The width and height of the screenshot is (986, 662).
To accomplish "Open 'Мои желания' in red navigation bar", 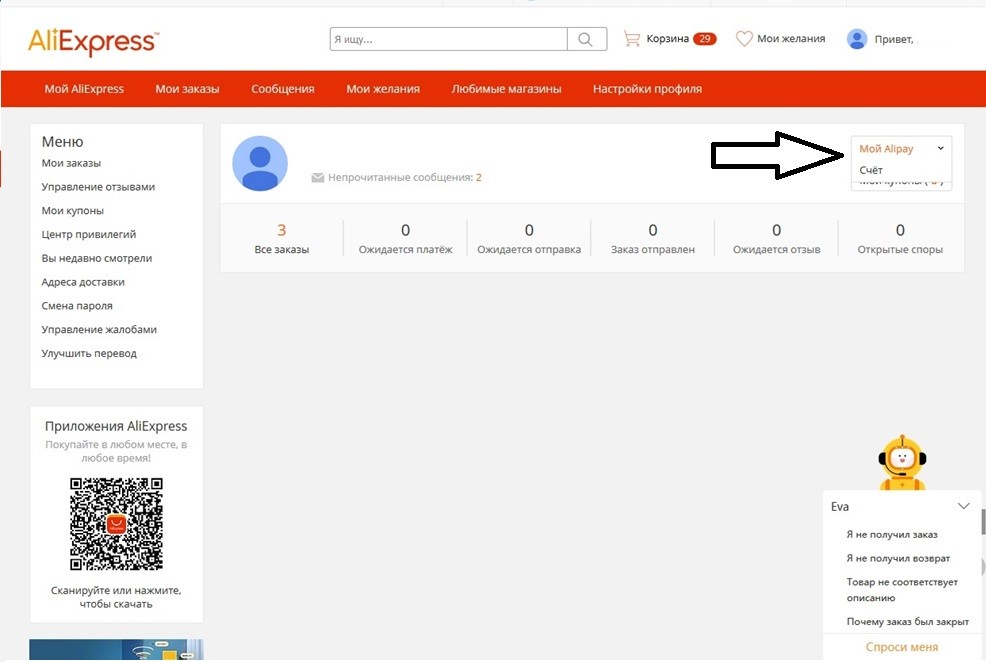I will click(x=383, y=89).
